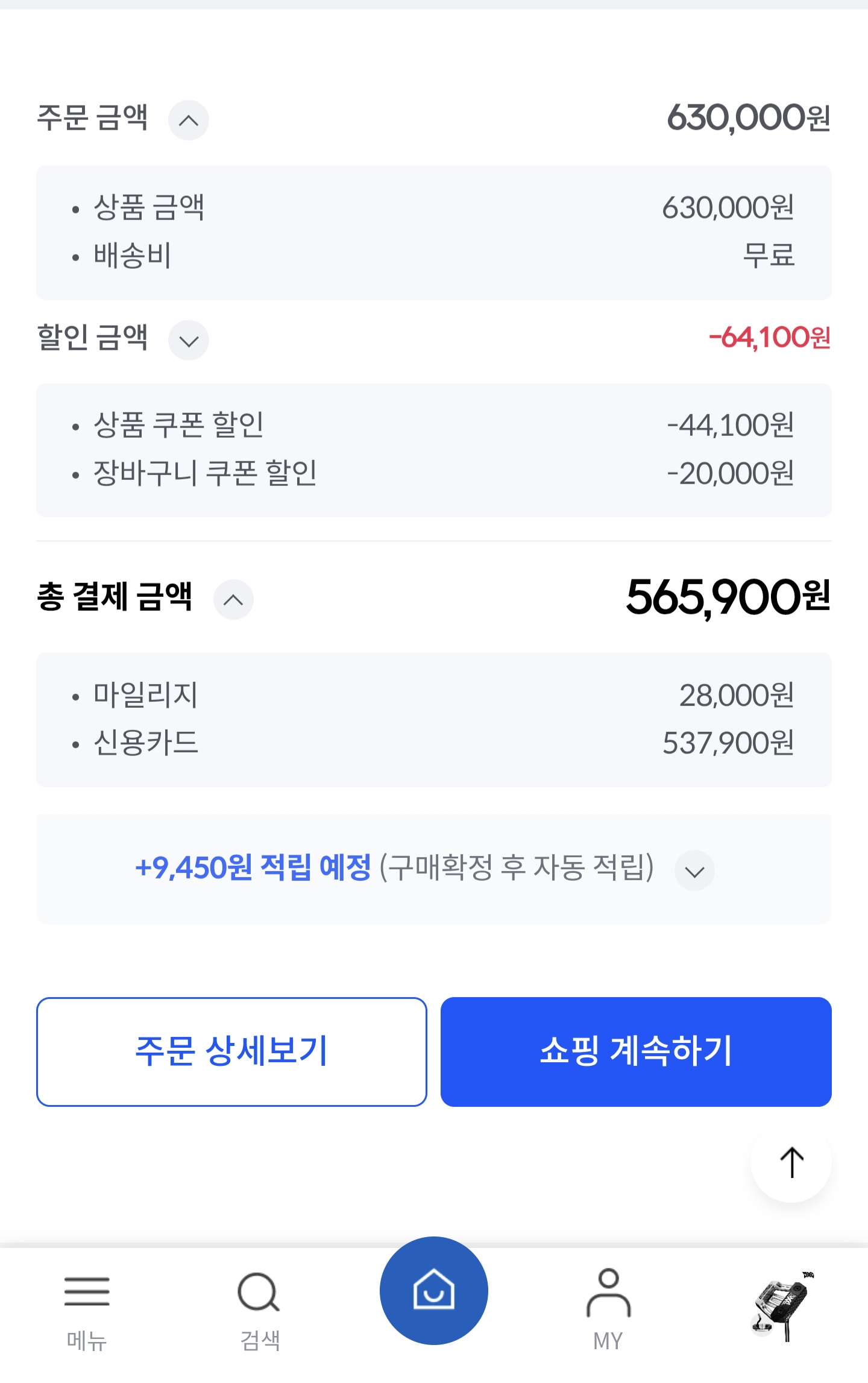Select the 상품 쿠폰 할인 row label
868x1383 pixels.
tap(178, 425)
